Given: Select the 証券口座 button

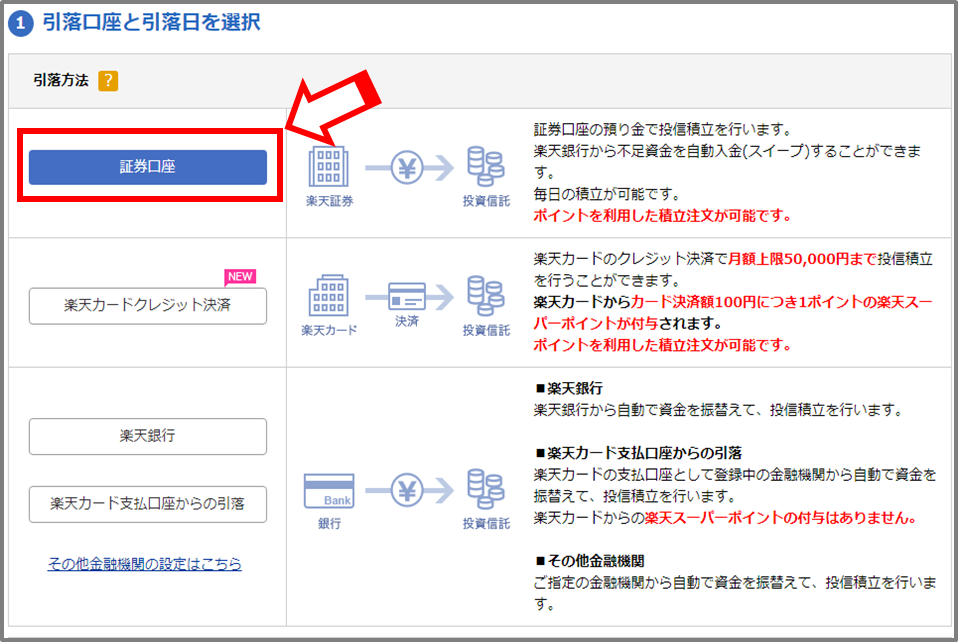Looking at the screenshot, I should click(148, 167).
